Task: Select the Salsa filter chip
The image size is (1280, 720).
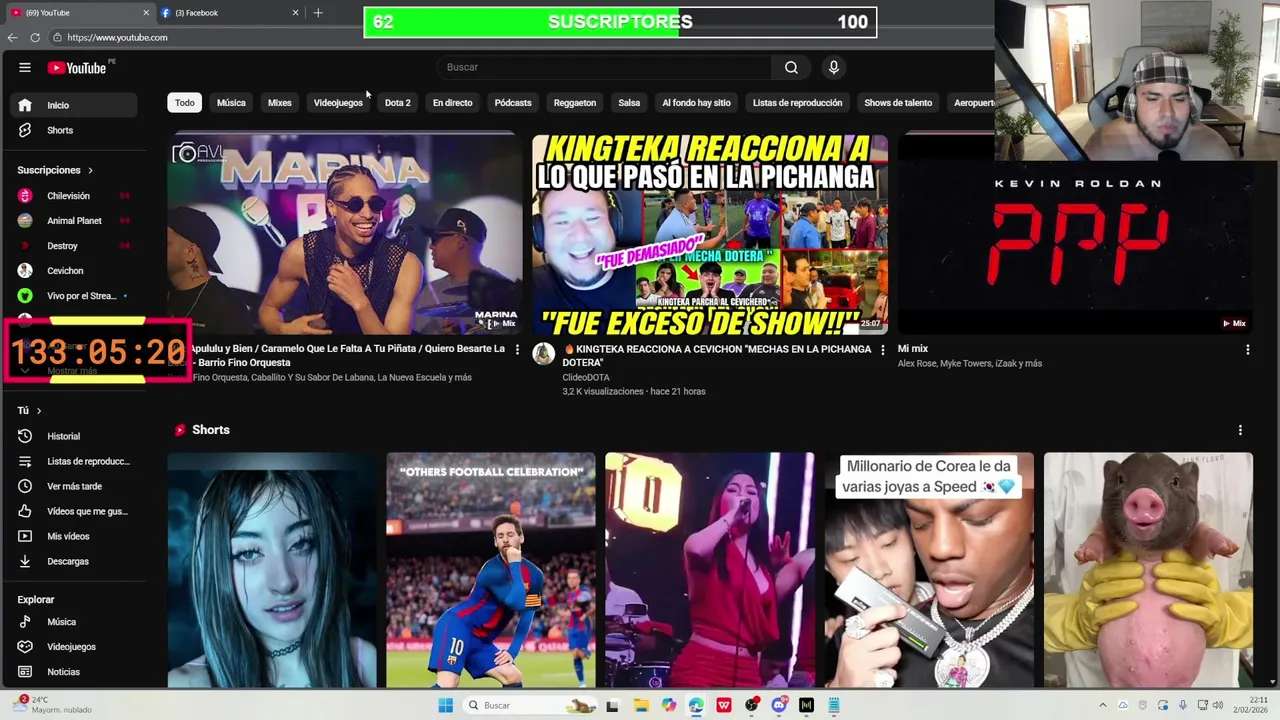Action: click(629, 103)
